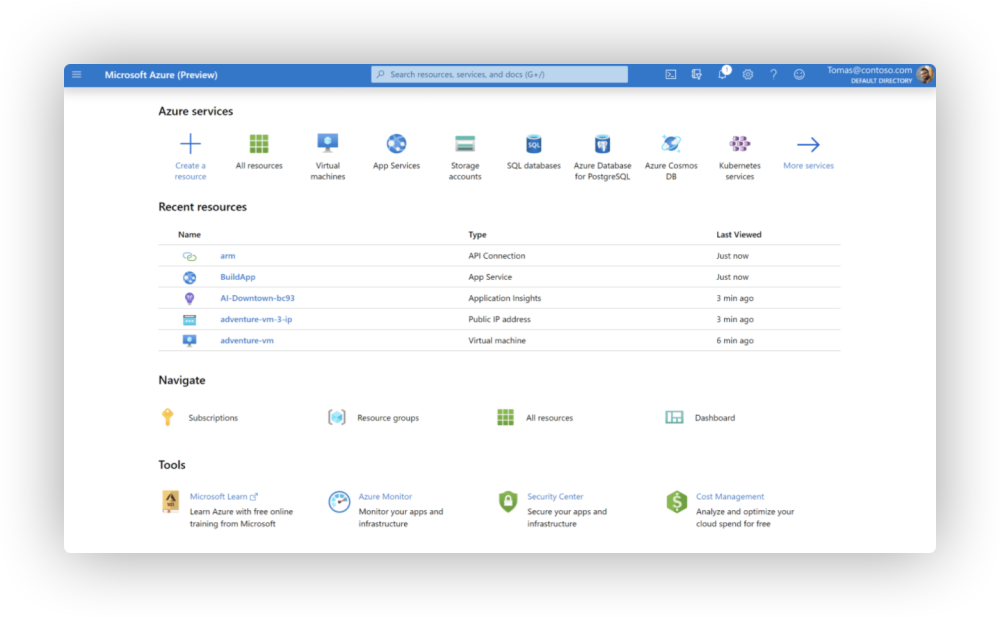Open the notifications bell

pos(723,73)
